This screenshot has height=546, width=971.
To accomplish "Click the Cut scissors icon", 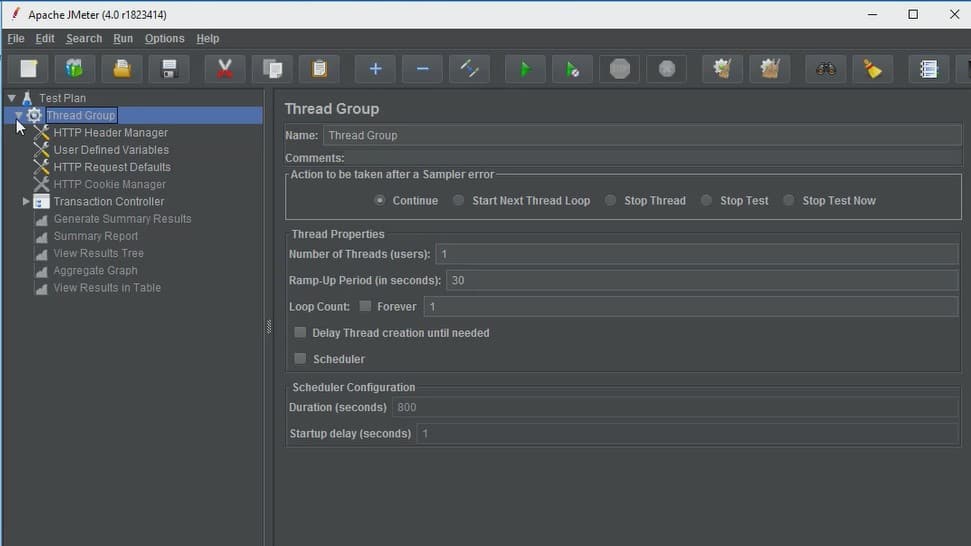I will point(225,69).
